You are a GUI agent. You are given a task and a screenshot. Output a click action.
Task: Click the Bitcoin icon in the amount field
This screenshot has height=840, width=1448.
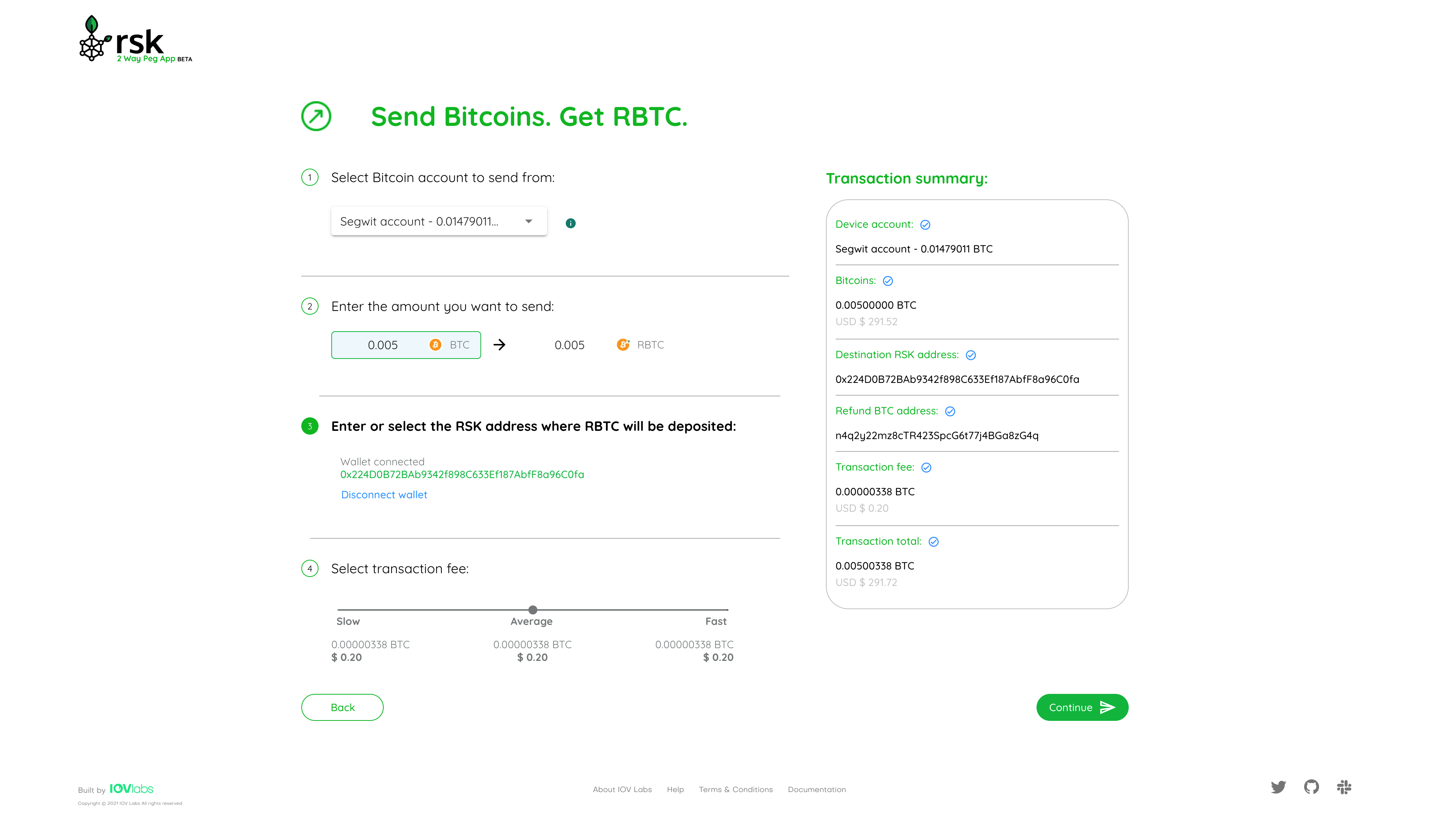[x=435, y=345]
